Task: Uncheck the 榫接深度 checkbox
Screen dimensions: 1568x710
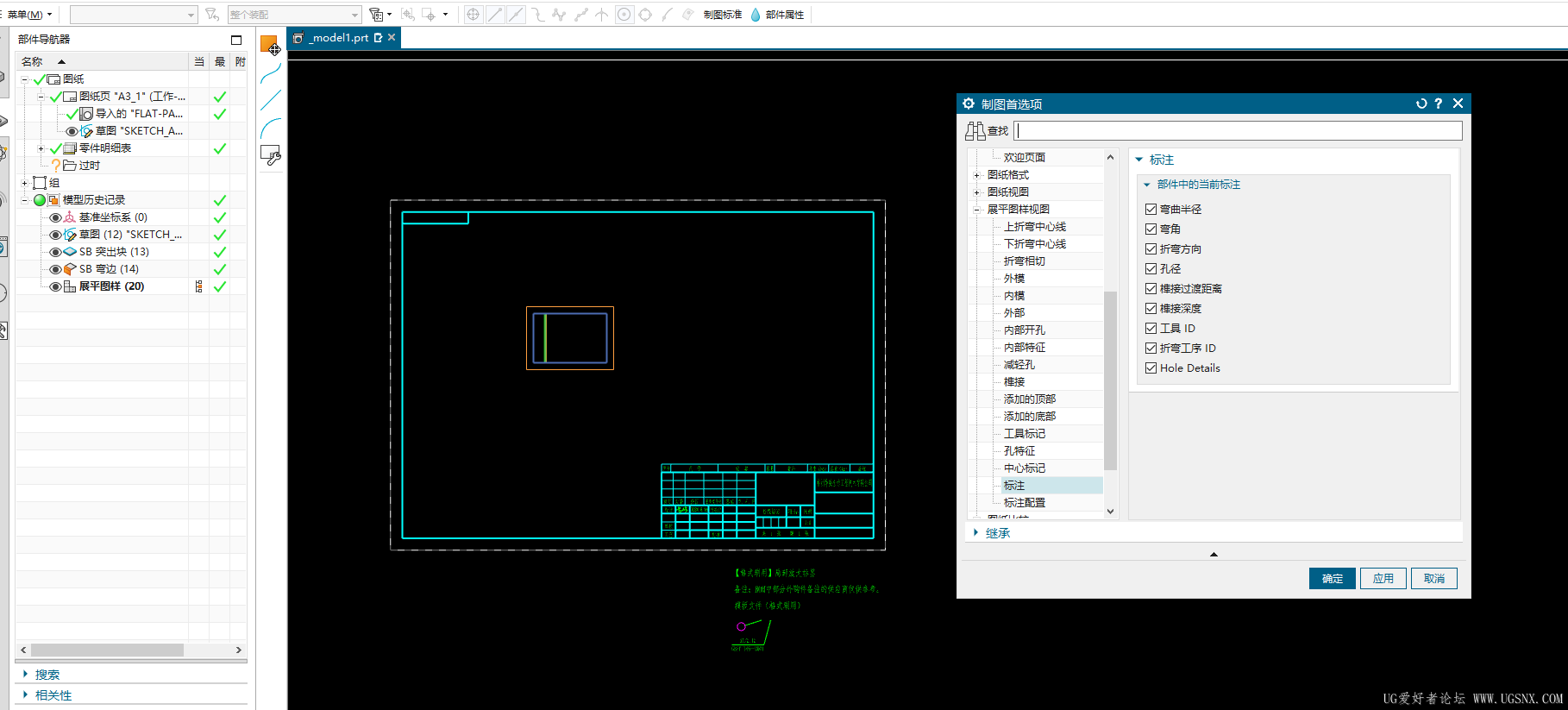Action: (x=1151, y=309)
